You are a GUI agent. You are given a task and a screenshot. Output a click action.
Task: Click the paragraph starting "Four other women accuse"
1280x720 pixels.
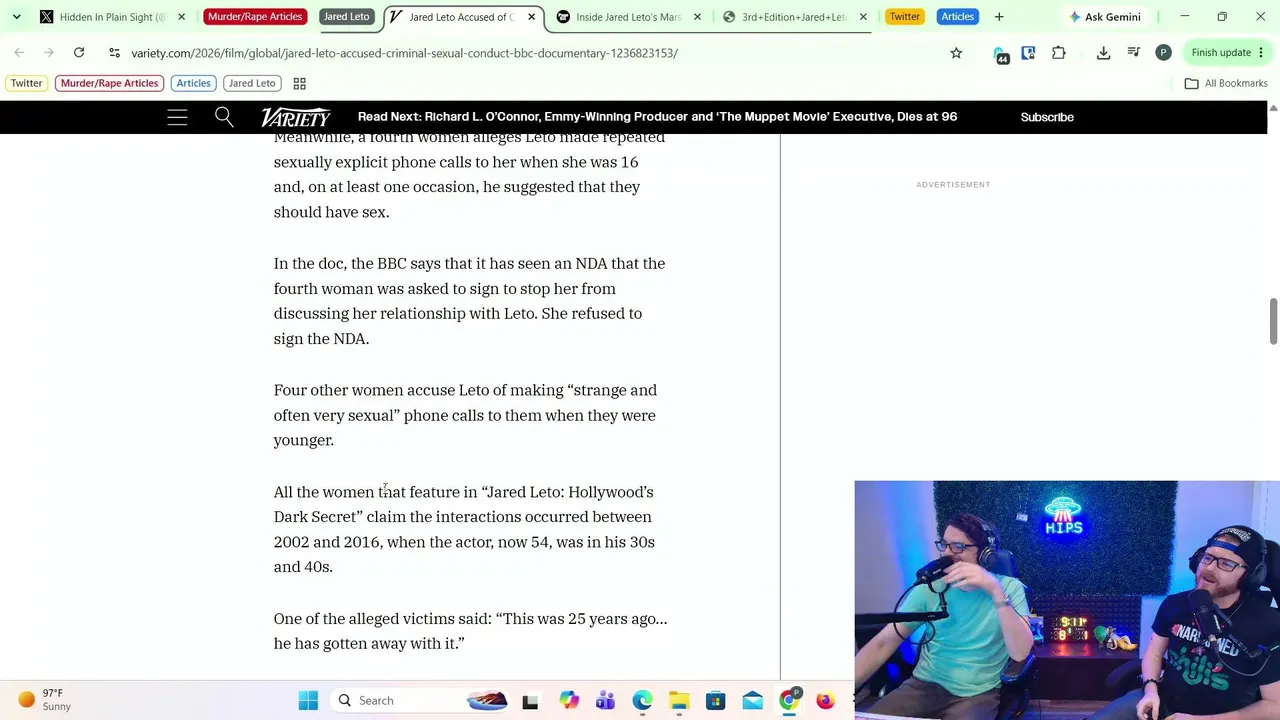[x=465, y=415]
